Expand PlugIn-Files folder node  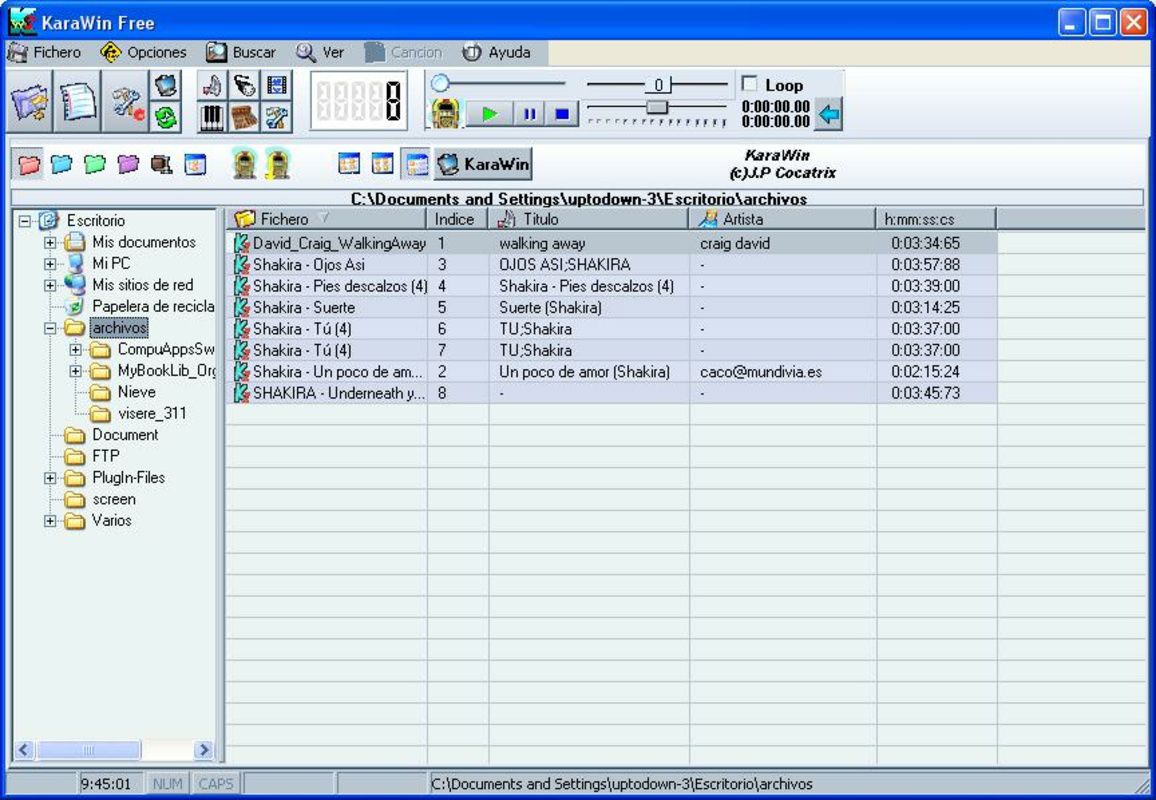click(49, 478)
